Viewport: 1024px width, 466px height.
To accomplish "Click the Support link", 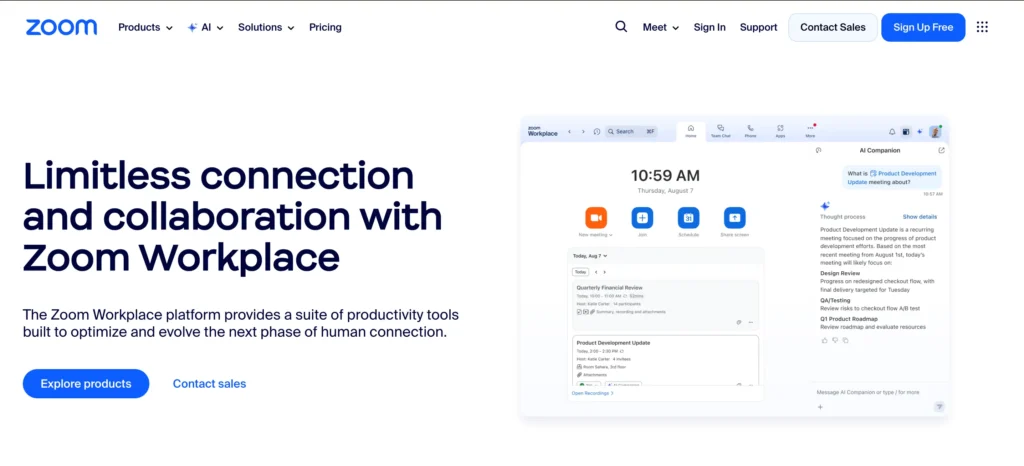I will (758, 27).
